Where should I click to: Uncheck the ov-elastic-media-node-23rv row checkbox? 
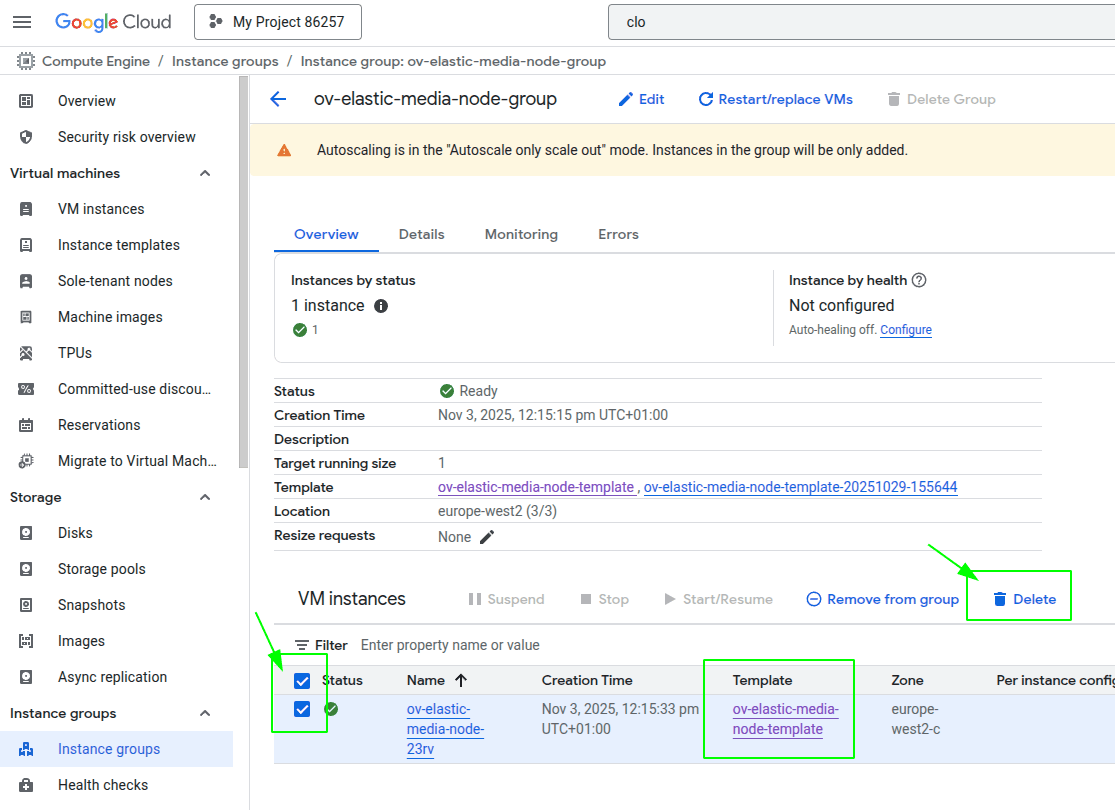(x=300, y=710)
